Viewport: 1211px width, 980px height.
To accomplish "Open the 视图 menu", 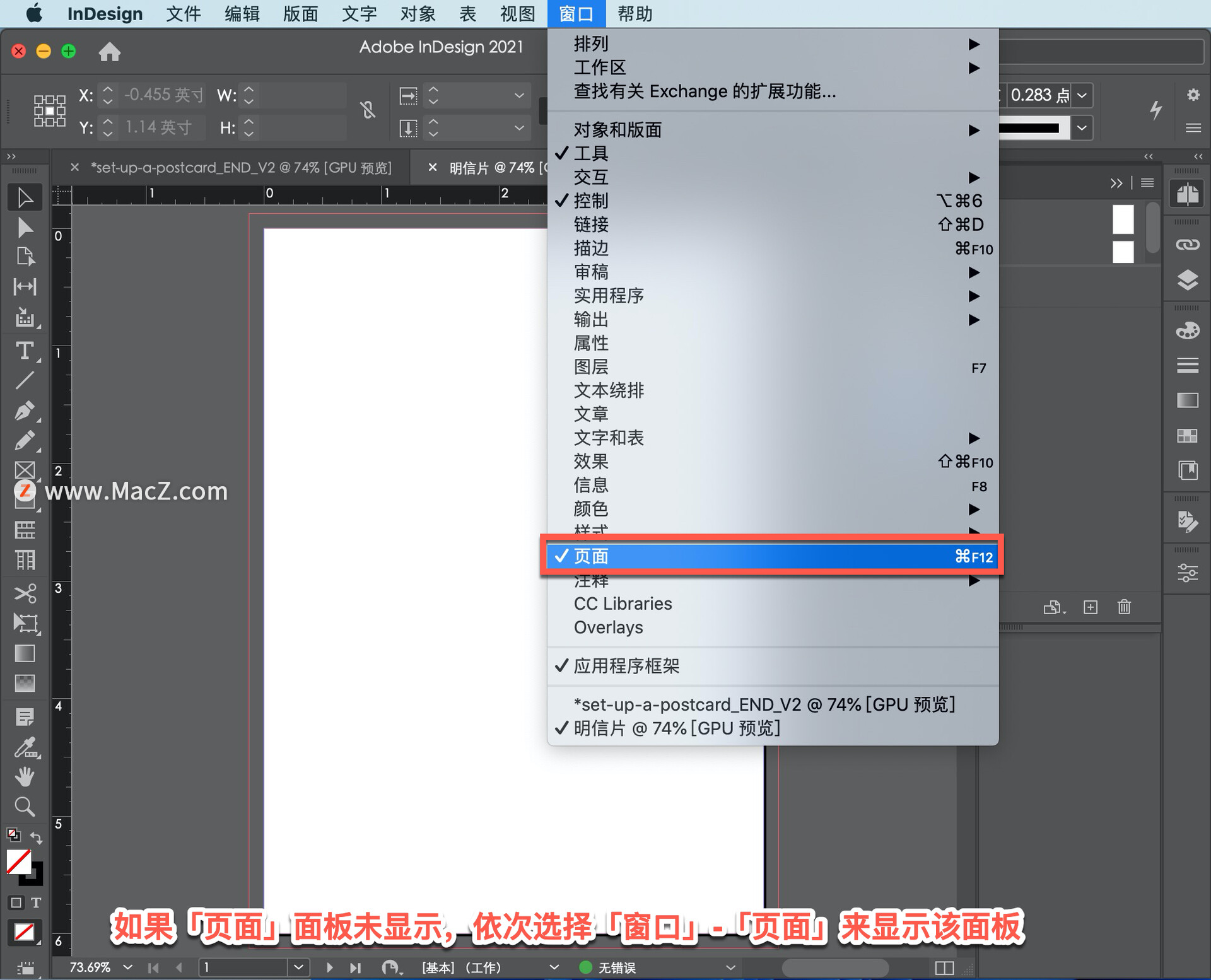I will pos(517,14).
